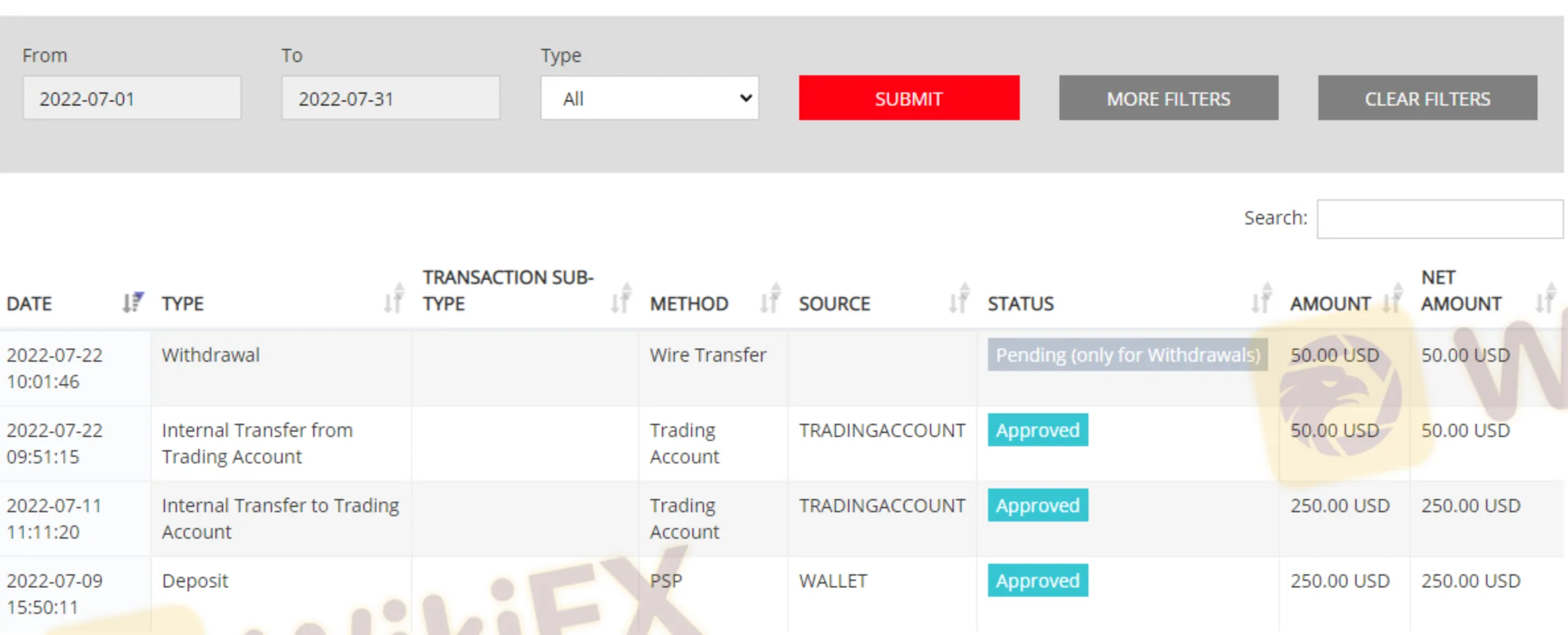Focus the To date field
The height and width of the screenshot is (635, 1568).
click(391, 98)
